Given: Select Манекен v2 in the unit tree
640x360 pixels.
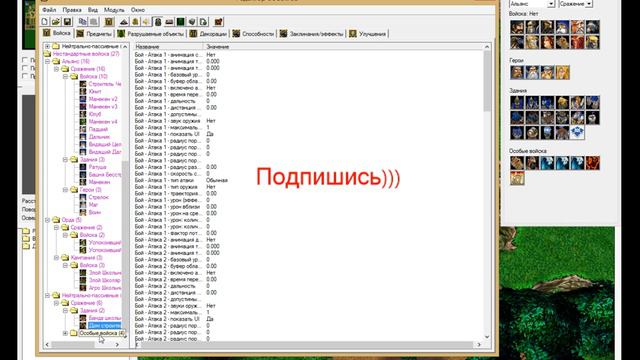Looking at the screenshot, I should point(103,99).
